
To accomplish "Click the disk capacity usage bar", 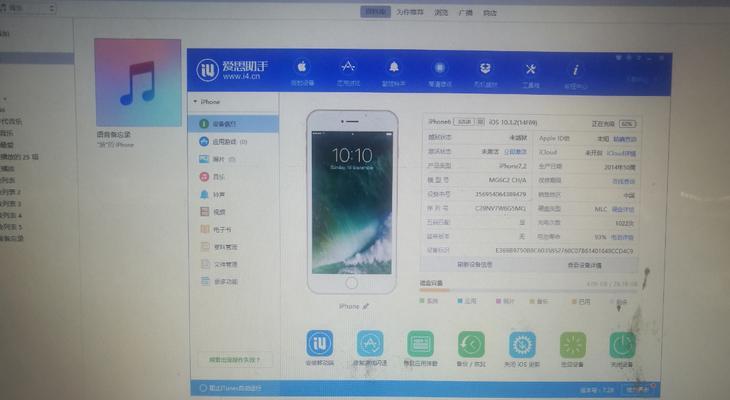I will click(528, 291).
